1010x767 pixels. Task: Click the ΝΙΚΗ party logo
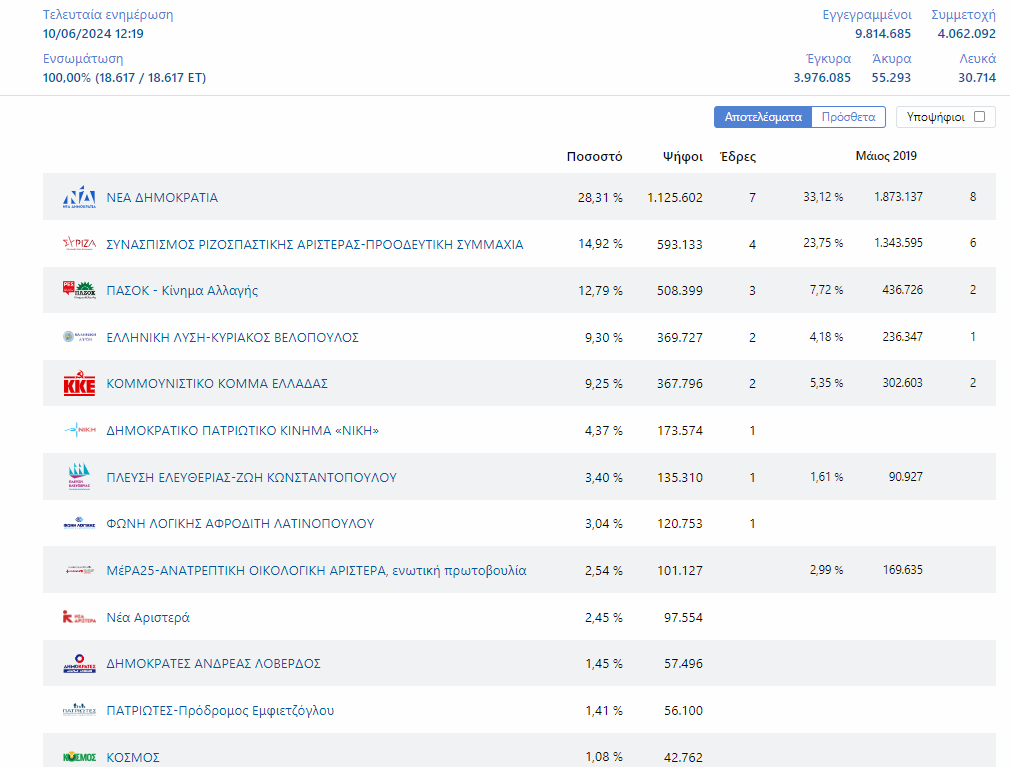tap(79, 430)
